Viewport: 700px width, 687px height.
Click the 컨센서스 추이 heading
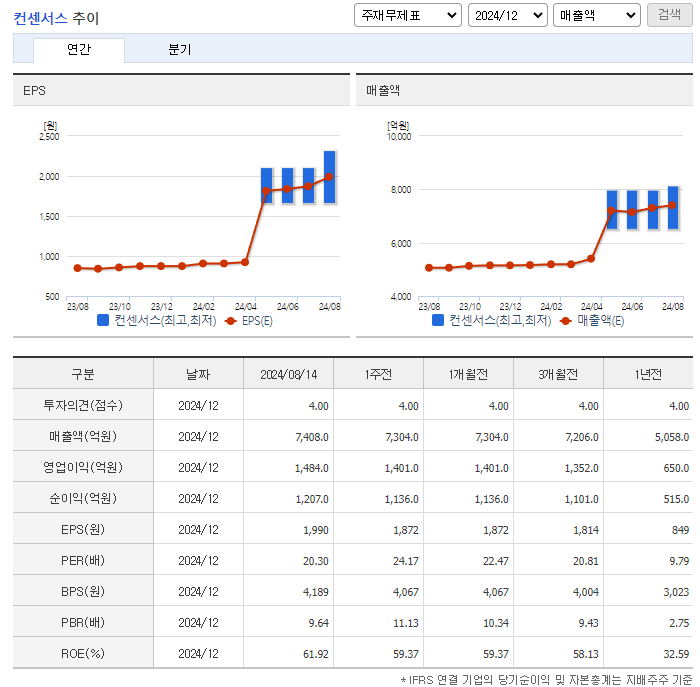click(x=56, y=18)
